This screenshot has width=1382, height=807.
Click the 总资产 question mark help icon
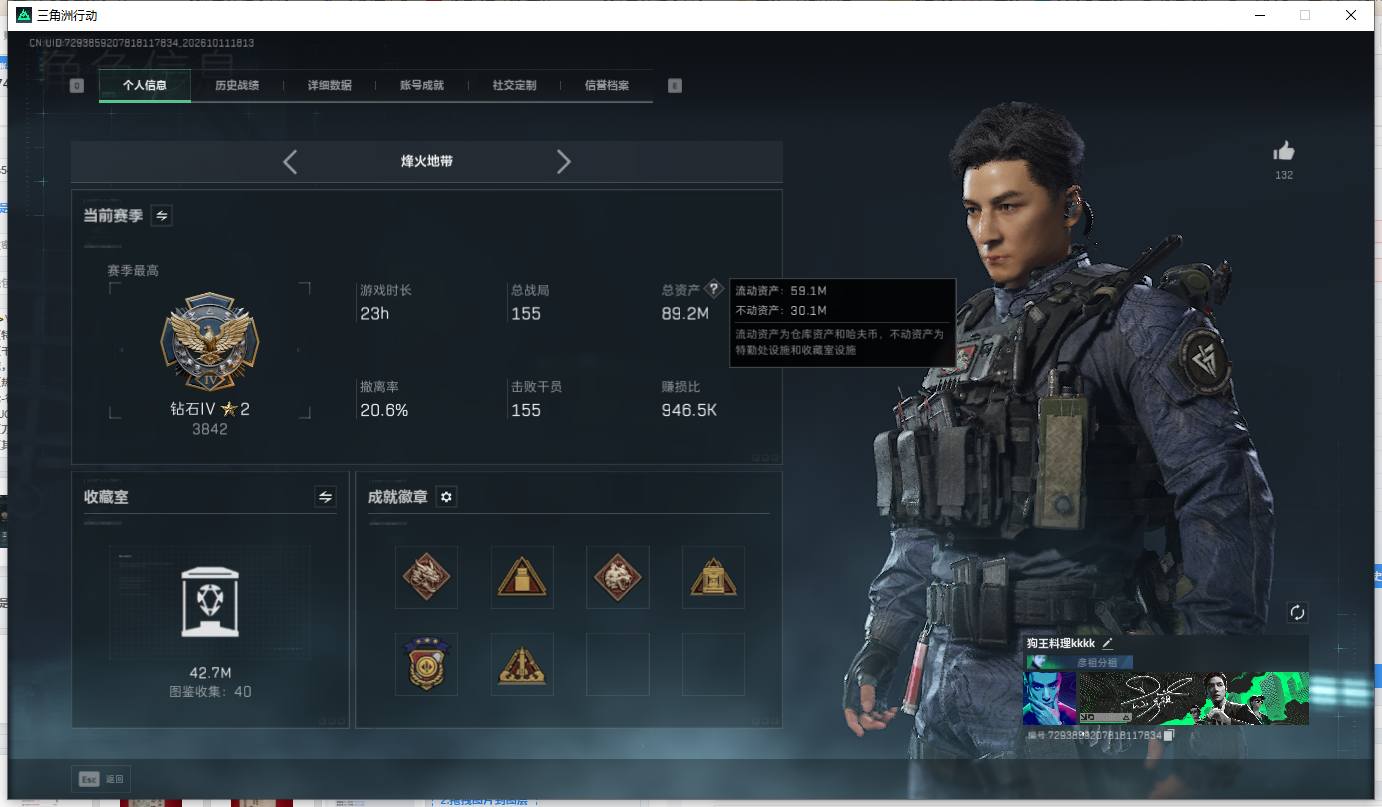pyautogui.click(x=714, y=289)
